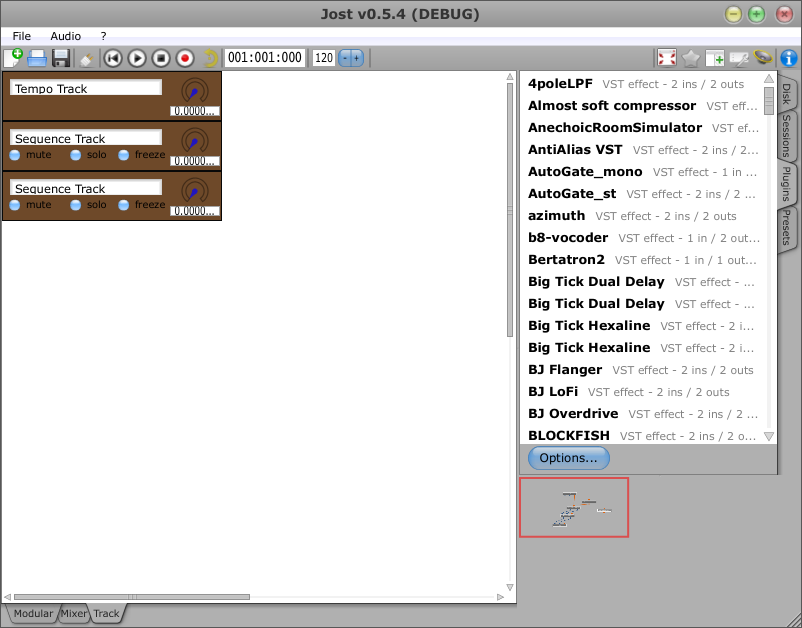The width and height of the screenshot is (802, 628).
Task: Start playback with the play button
Action: point(137,58)
